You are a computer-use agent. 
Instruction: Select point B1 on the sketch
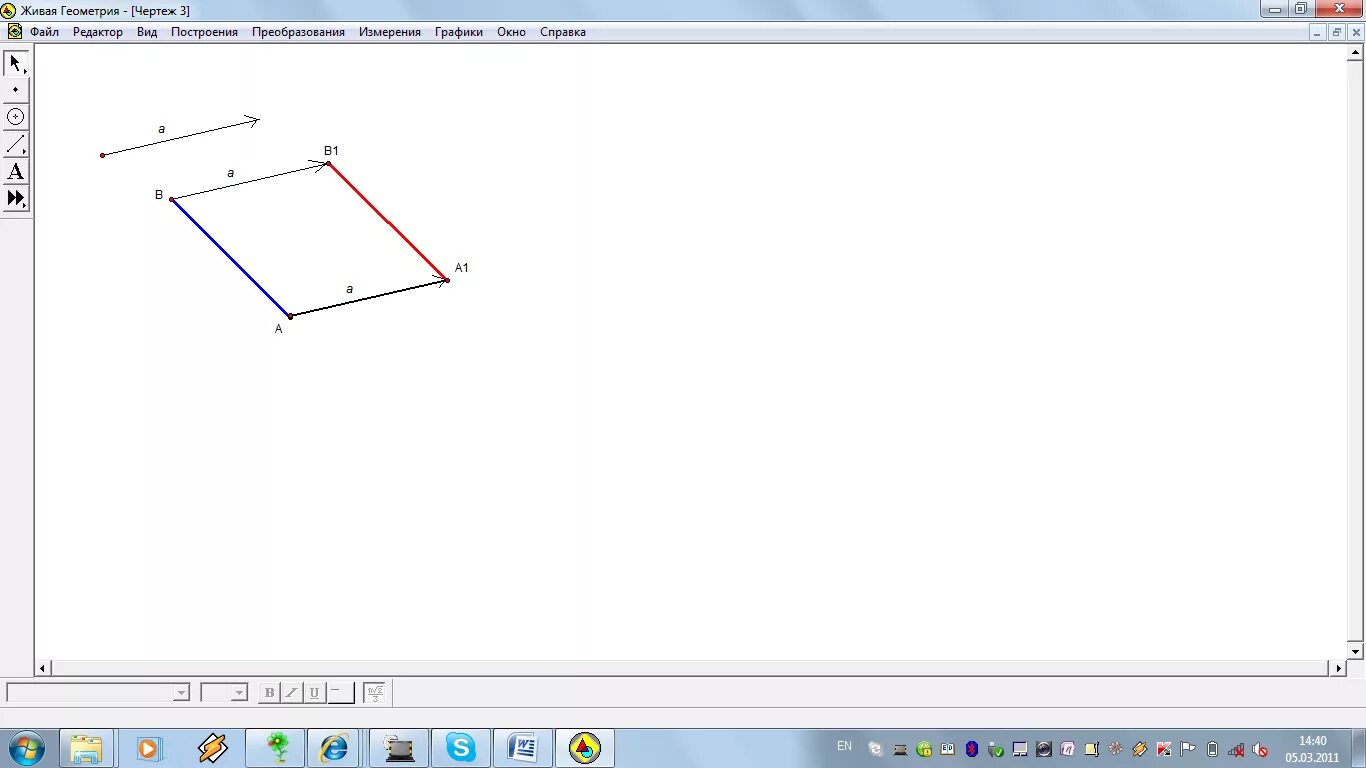point(328,163)
